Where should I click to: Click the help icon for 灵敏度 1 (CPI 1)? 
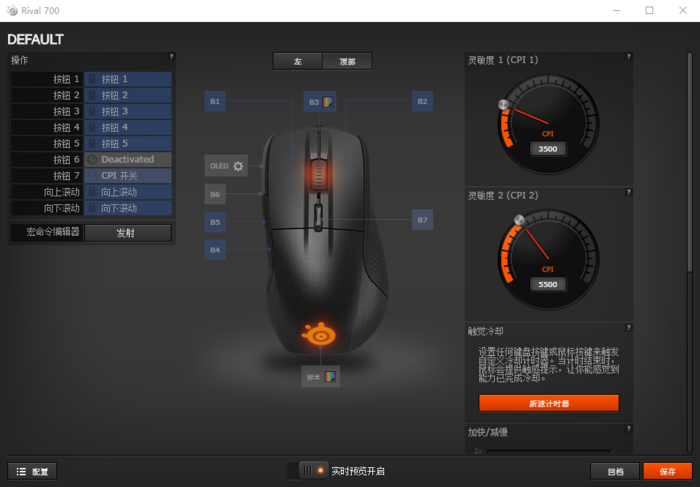(x=629, y=57)
